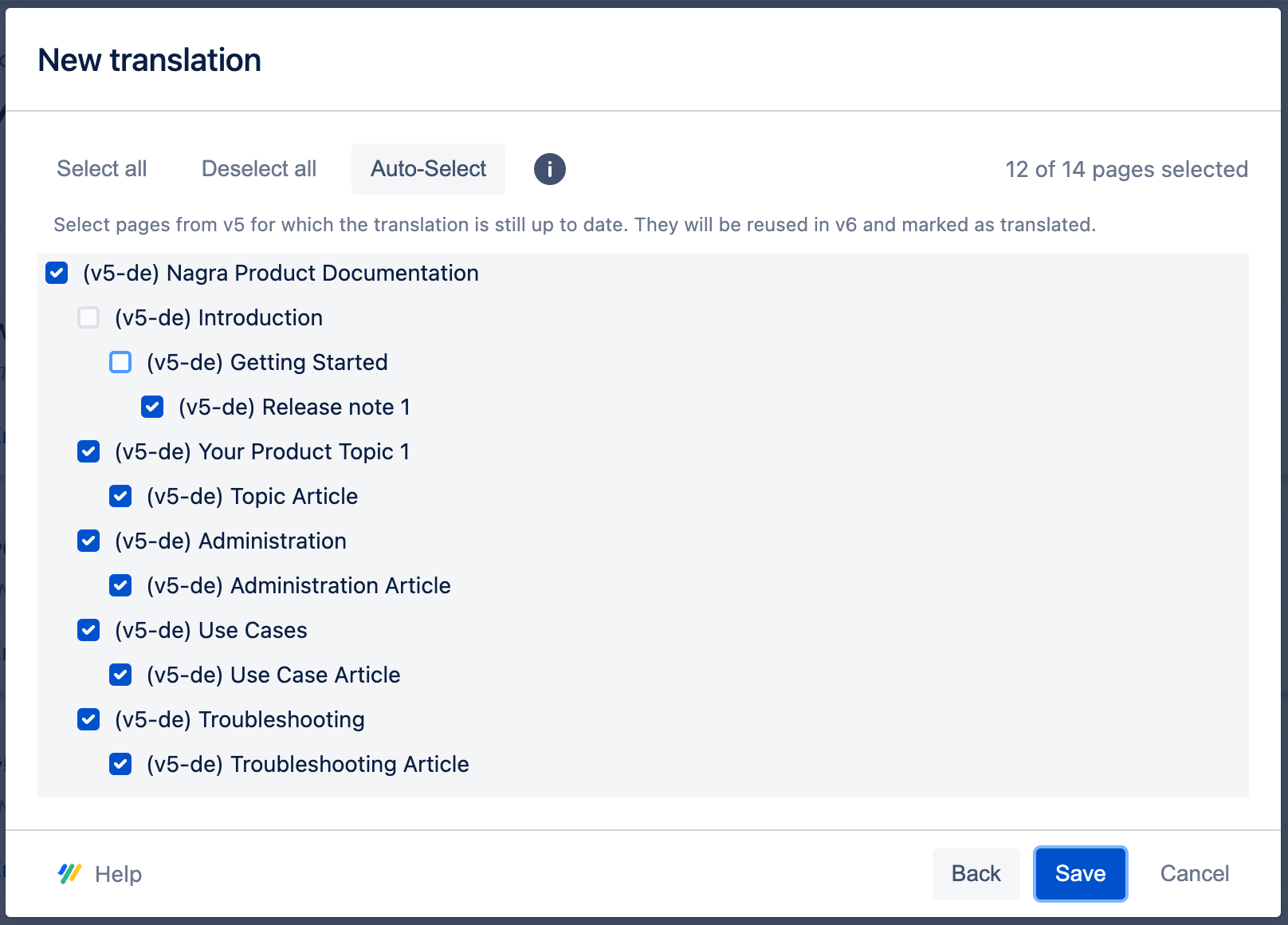Activate the Auto-Select option

pyautogui.click(x=428, y=168)
